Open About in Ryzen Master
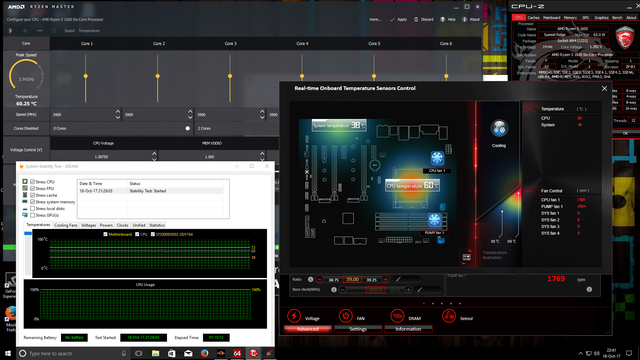Viewport: 640px width, 360px height. pyautogui.click(x=471, y=19)
